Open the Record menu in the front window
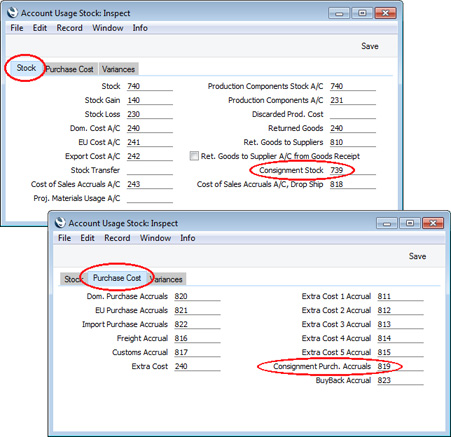 [x=117, y=238]
